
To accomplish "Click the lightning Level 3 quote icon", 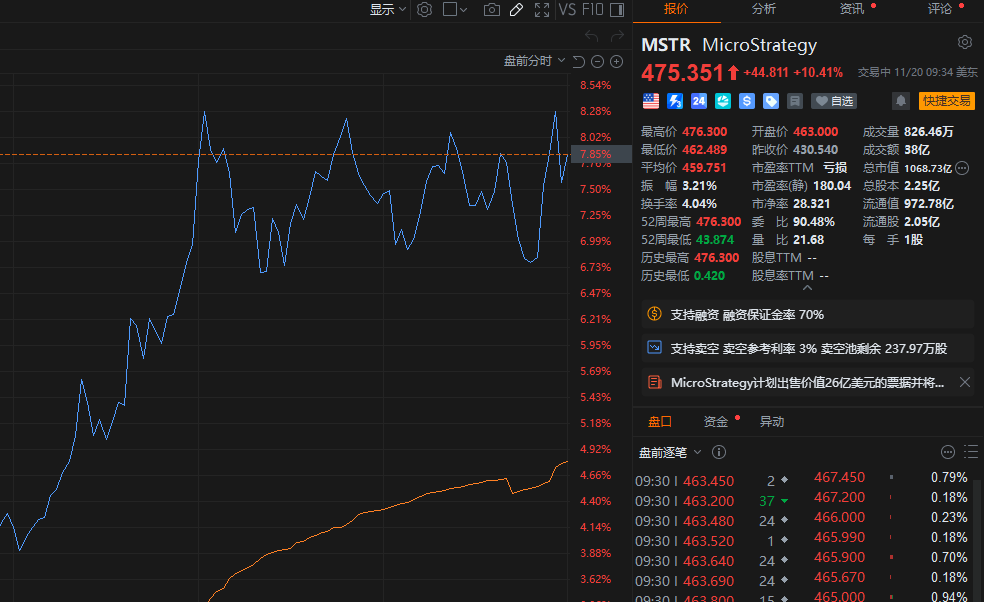I will click(675, 101).
